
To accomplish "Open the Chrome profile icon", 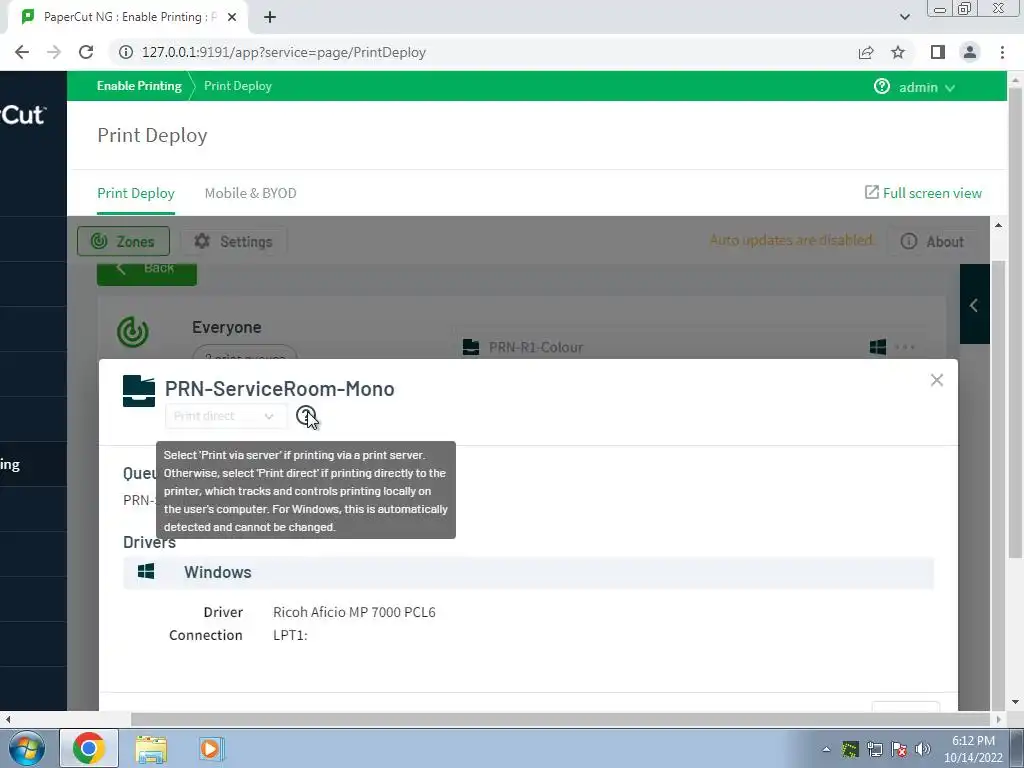I will (x=970, y=52).
